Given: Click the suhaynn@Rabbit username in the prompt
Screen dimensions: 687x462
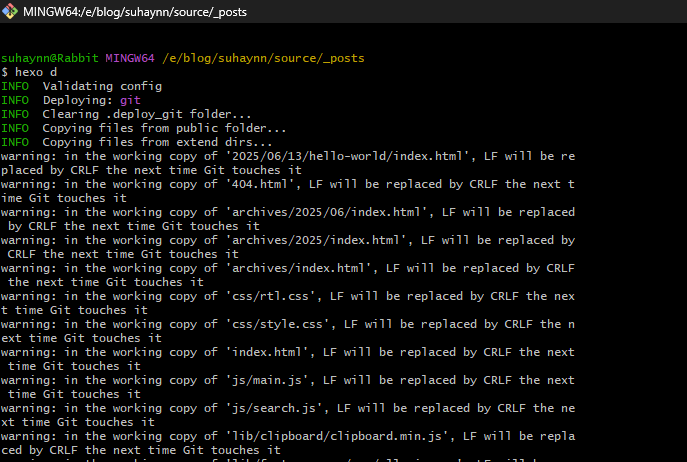Looking at the screenshot, I should (x=50, y=58).
